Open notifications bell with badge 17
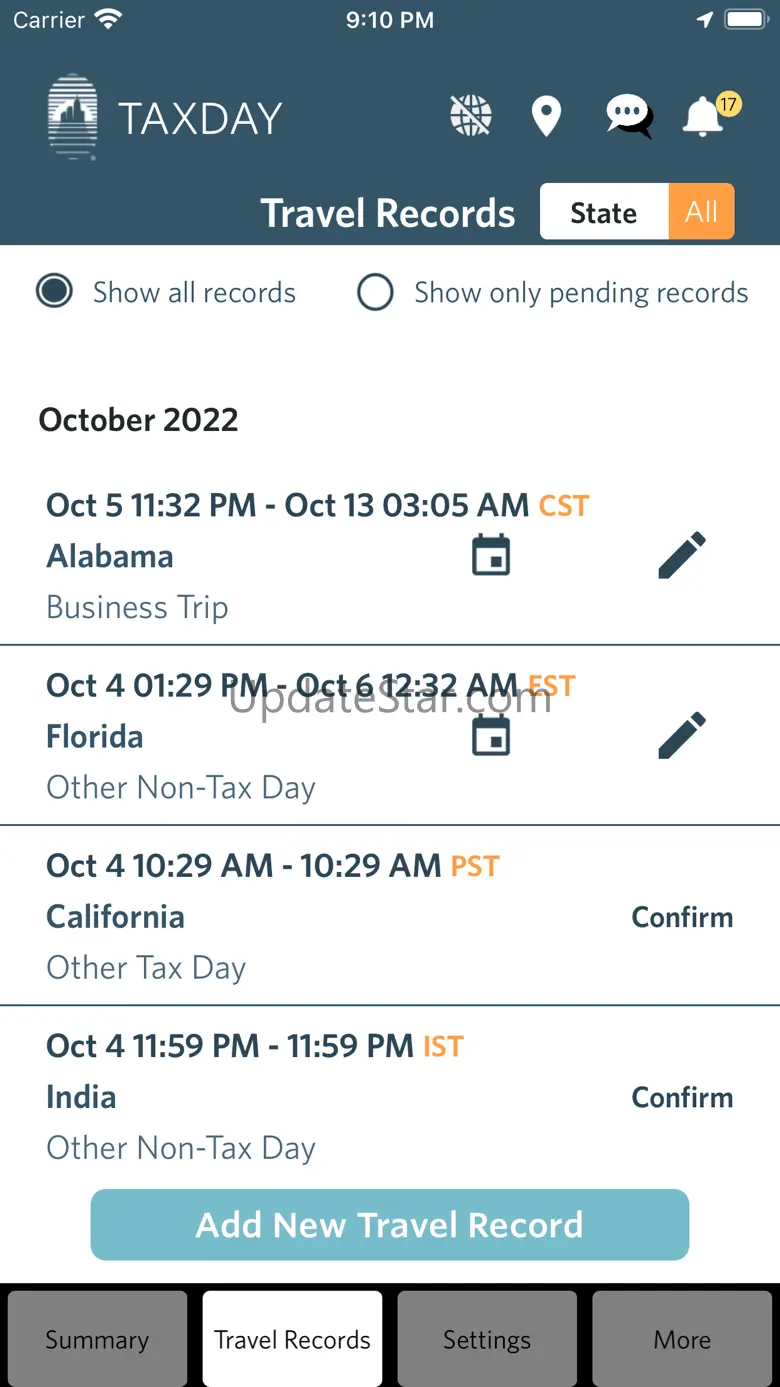The image size is (780, 1387). pos(705,117)
